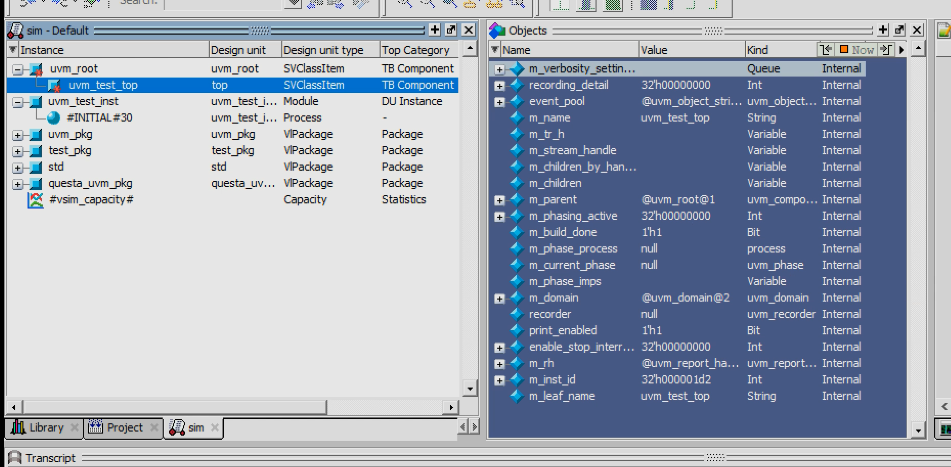The width and height of the screenshot is (951, 467).
Task: Close the Project tab
Action: [x=155, y=428]
